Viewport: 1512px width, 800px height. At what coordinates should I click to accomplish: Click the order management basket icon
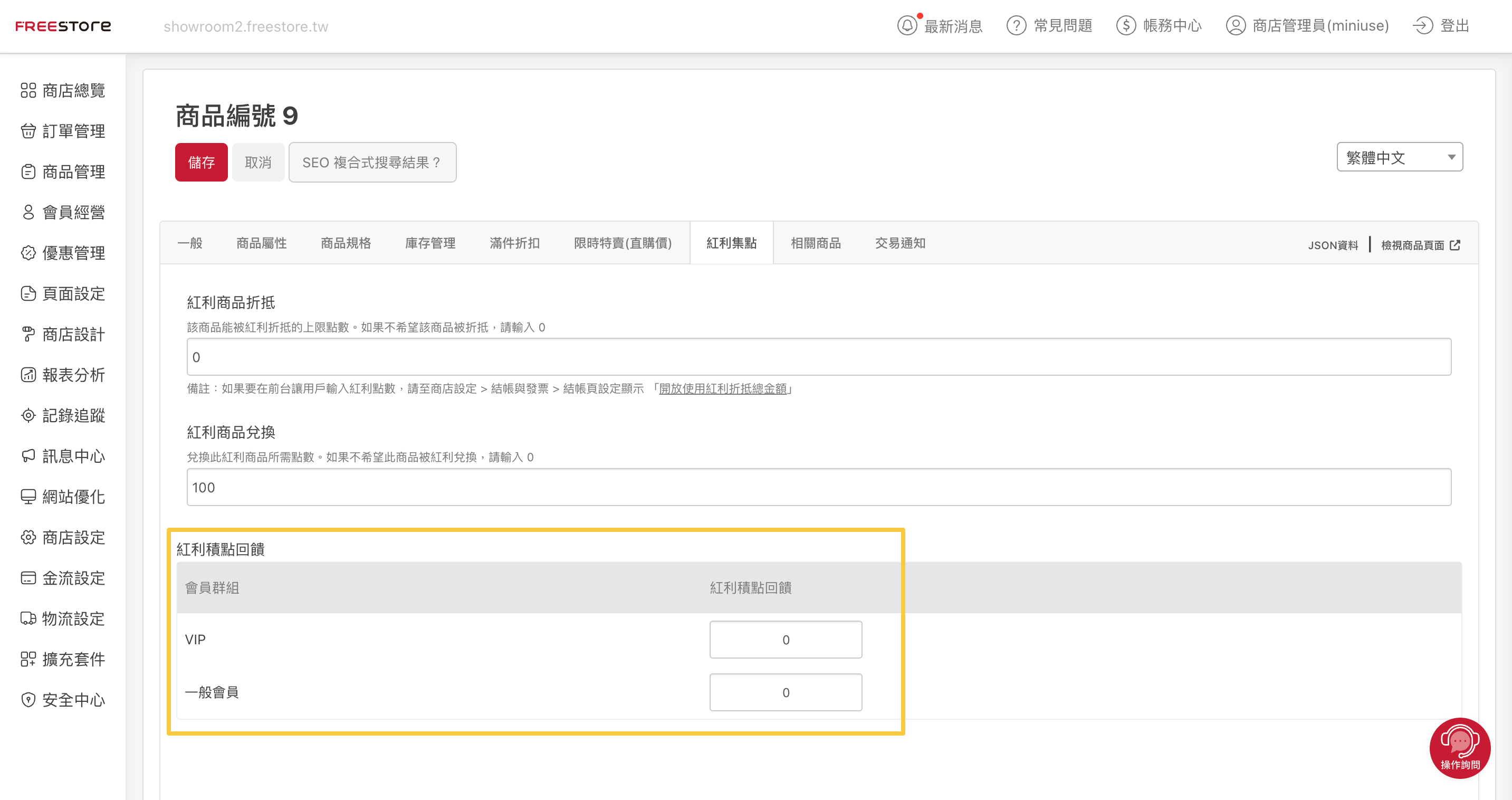28,131
